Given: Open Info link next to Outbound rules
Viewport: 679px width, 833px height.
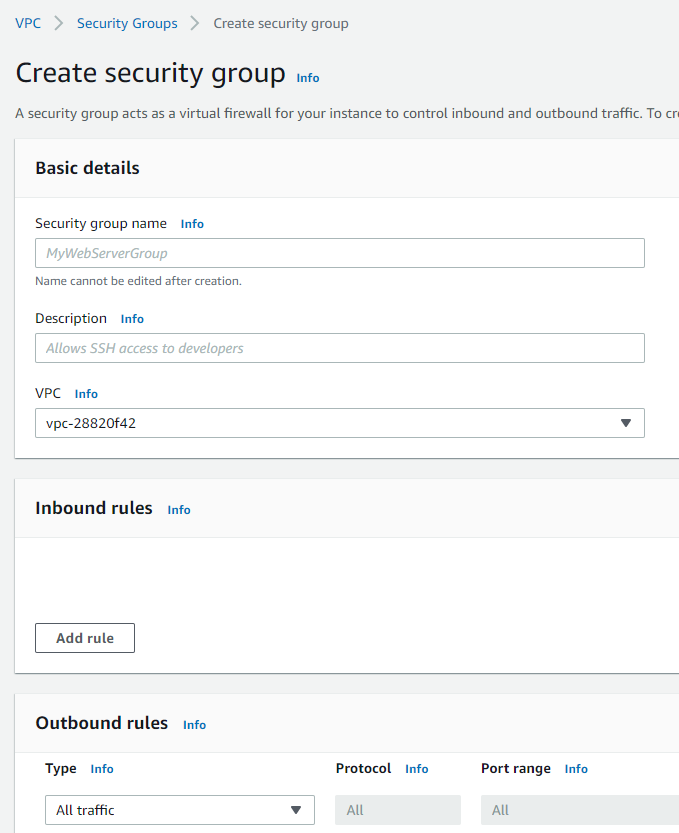Looking at the screenshot, I should pos(194,725).
